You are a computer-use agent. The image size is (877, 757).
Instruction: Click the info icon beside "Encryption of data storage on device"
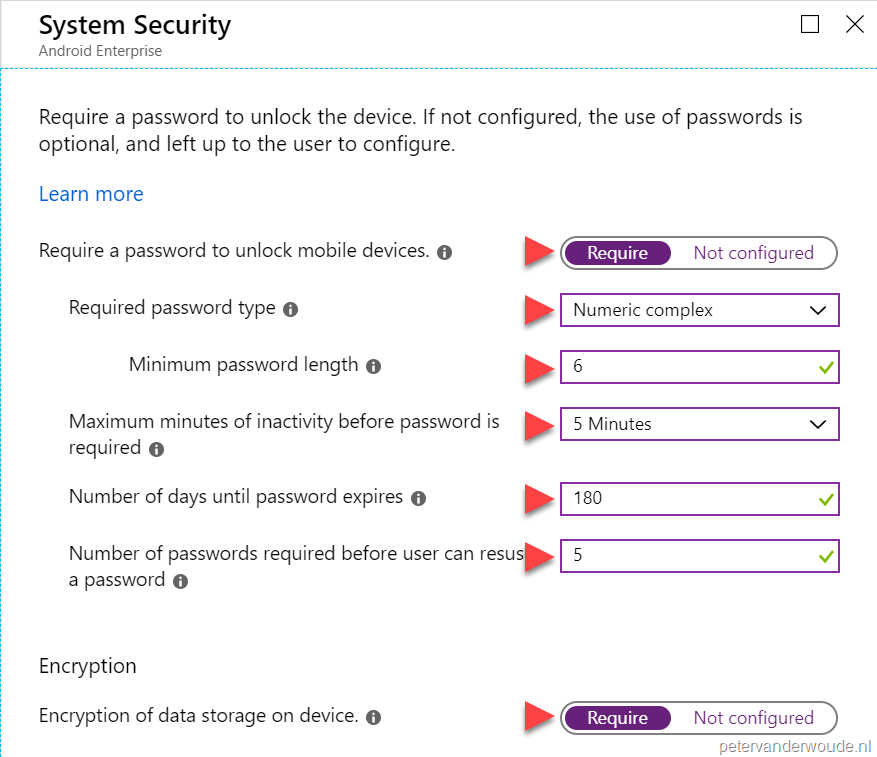pos(373,717)
